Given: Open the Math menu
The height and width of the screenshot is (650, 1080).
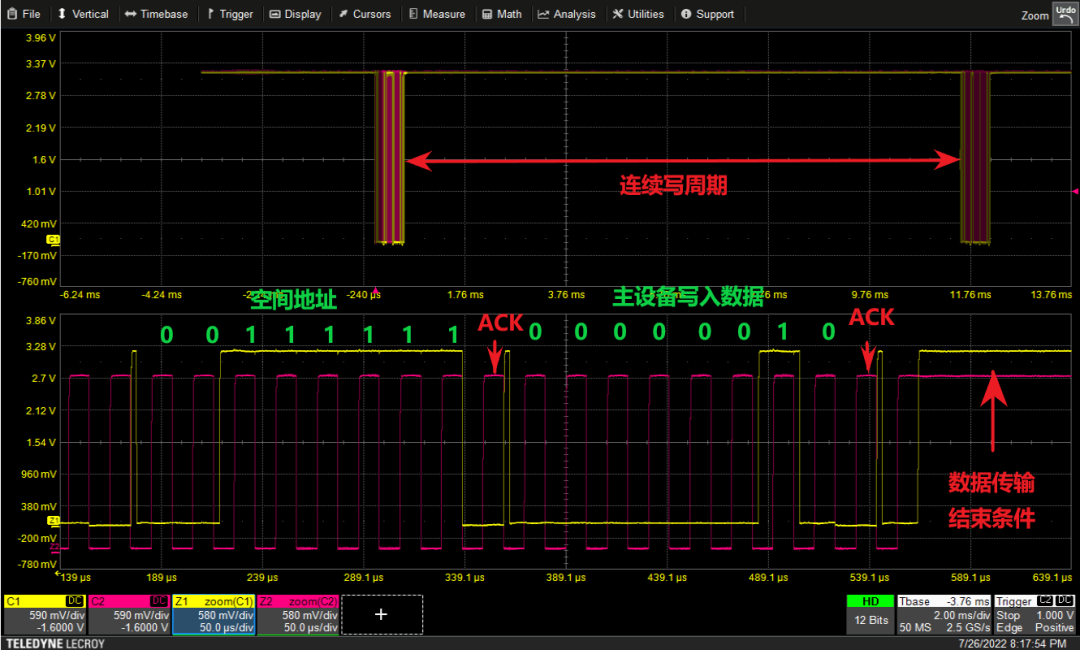Looking at the screenshot, I should 502,14.
